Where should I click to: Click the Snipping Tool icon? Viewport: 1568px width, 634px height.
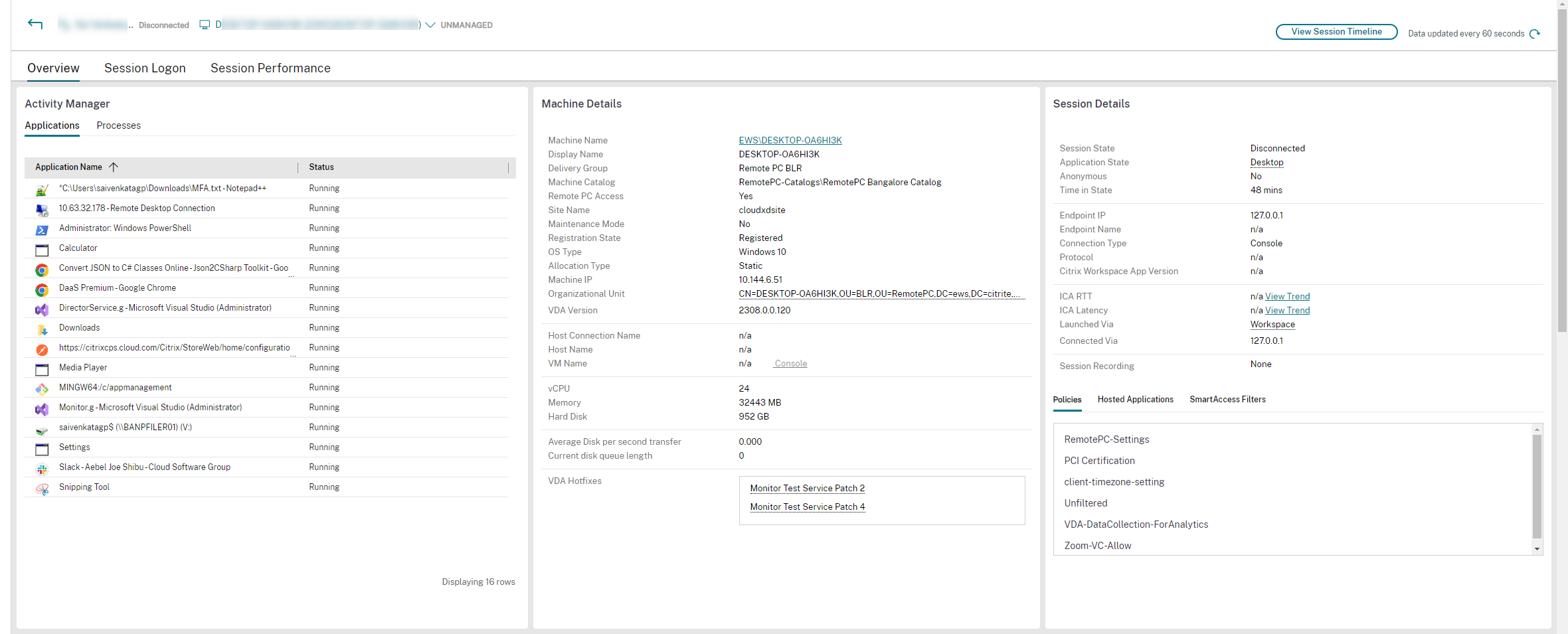42,488
